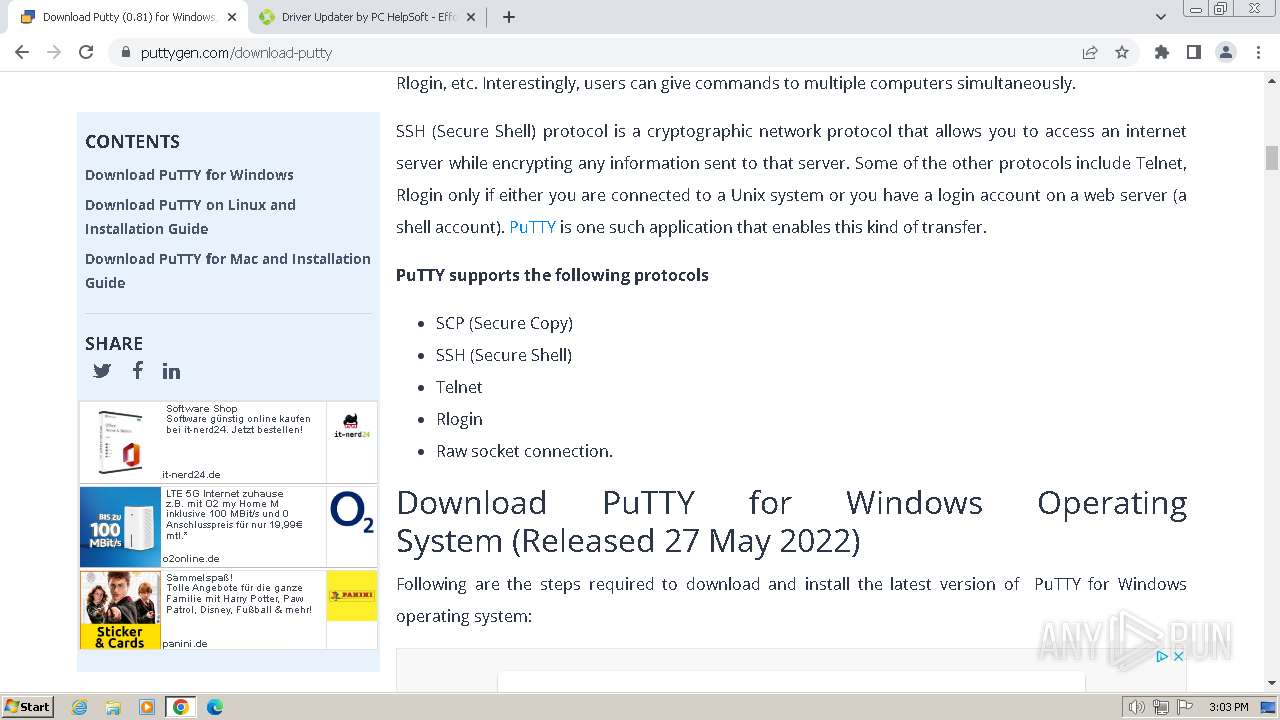The height and width of the screenshot is (720, 1280).
Task: Click the Action Center flag tray icon
Action: pos(1185,707)
